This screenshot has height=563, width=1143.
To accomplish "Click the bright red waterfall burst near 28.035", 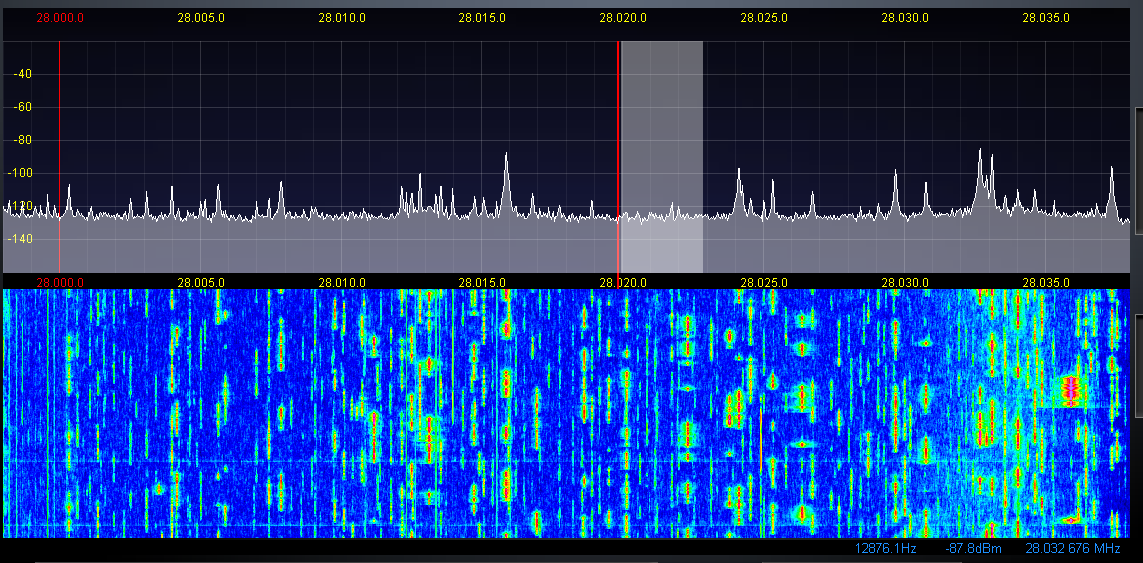I will pos(1069,389).
